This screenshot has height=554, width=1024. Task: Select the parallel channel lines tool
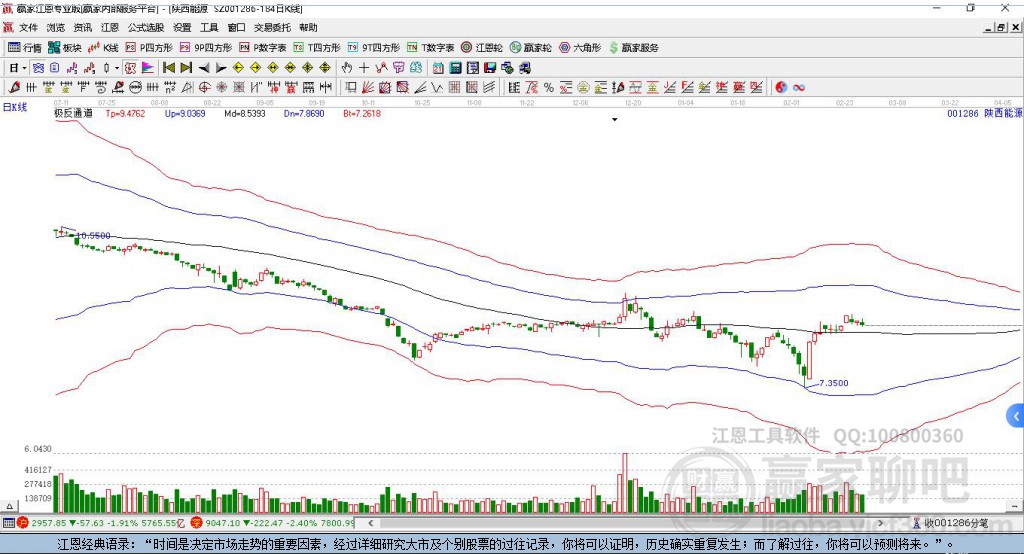coord(490,88)
